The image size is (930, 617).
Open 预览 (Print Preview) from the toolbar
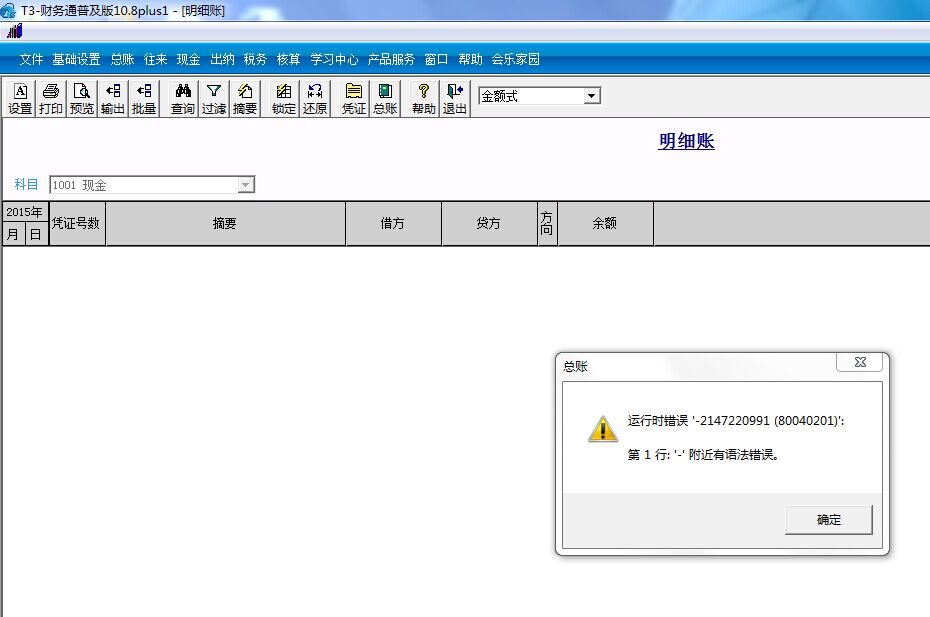[82, 98]
